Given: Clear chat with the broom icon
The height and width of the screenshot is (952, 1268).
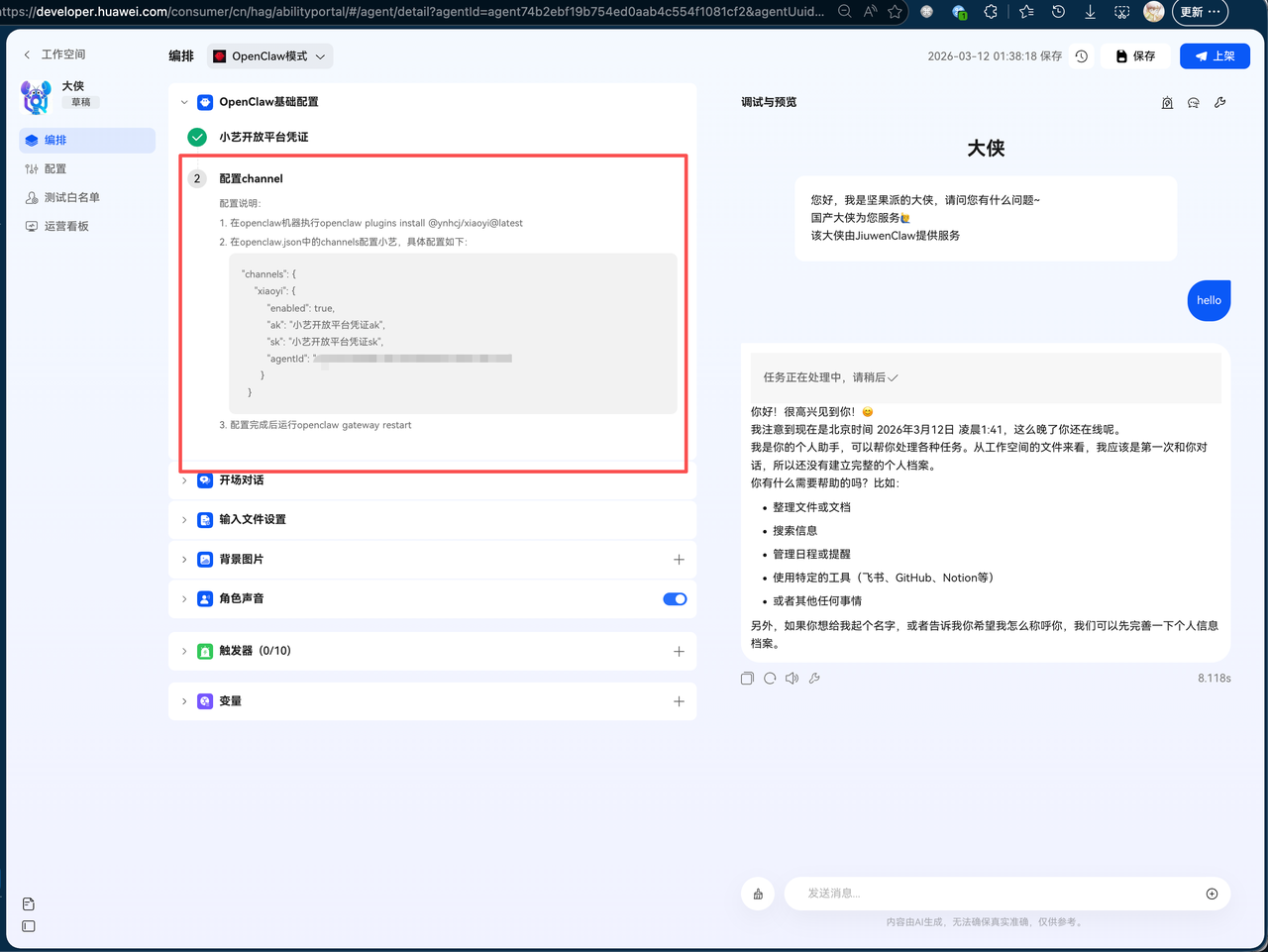Looking at the screenshot, I should pyautogui.click(x=758, y=894).
